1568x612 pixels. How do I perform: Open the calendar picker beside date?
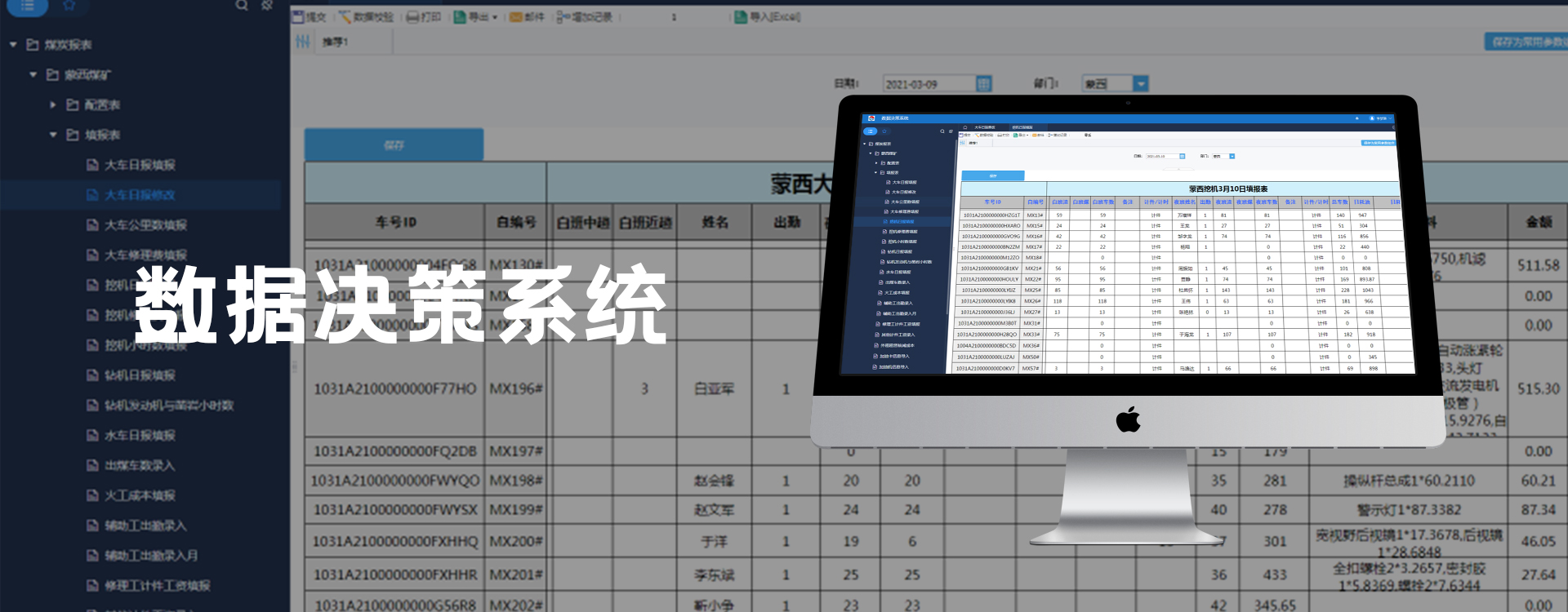point(984,84)
